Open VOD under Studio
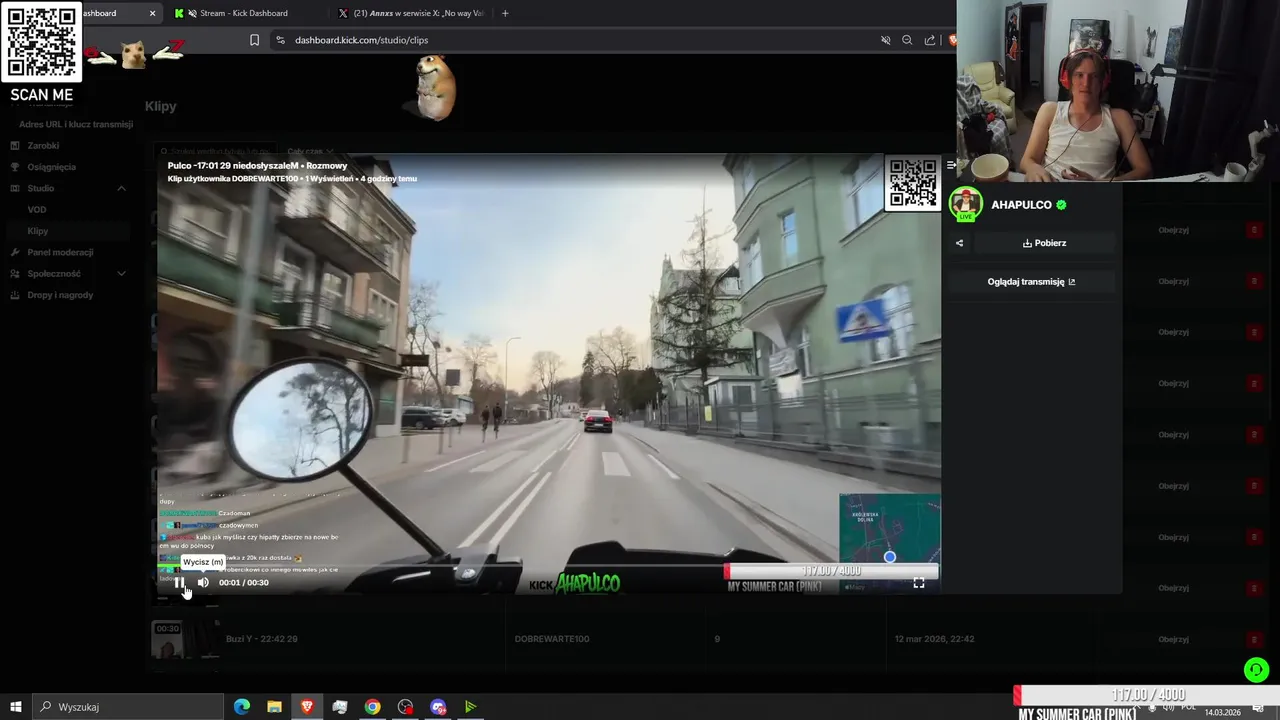Image resolution: width=1280 pixels, height=720 pixels. pos(37,210)
